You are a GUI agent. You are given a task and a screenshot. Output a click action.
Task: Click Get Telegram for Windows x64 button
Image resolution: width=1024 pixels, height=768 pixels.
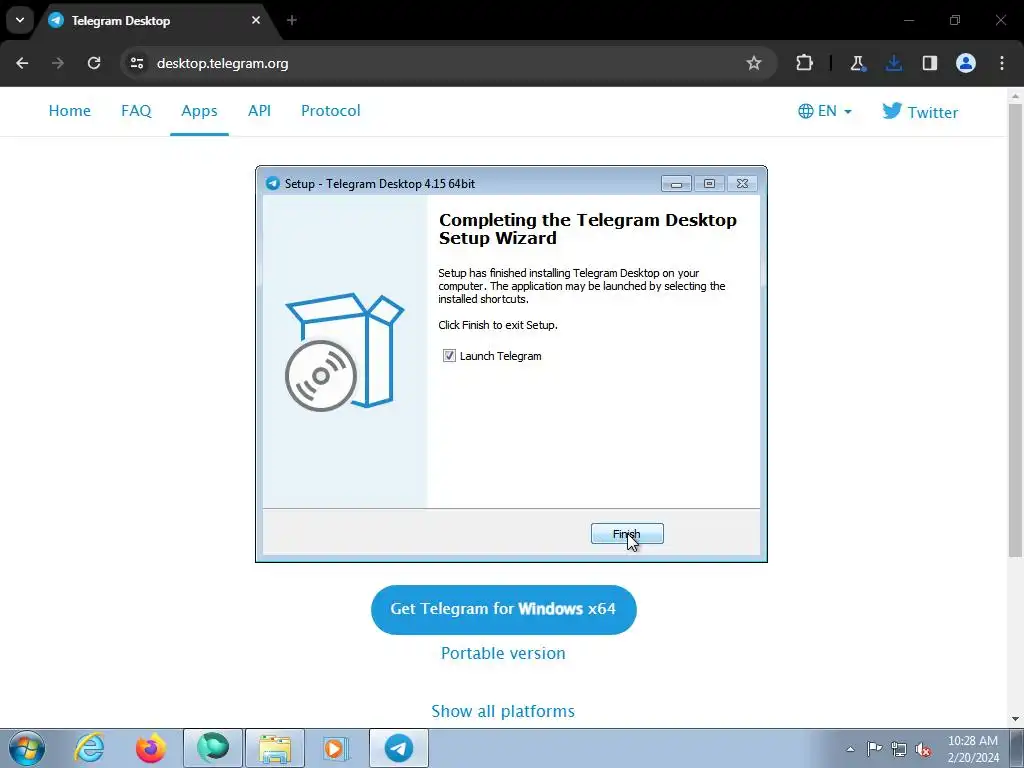(504, 609)
